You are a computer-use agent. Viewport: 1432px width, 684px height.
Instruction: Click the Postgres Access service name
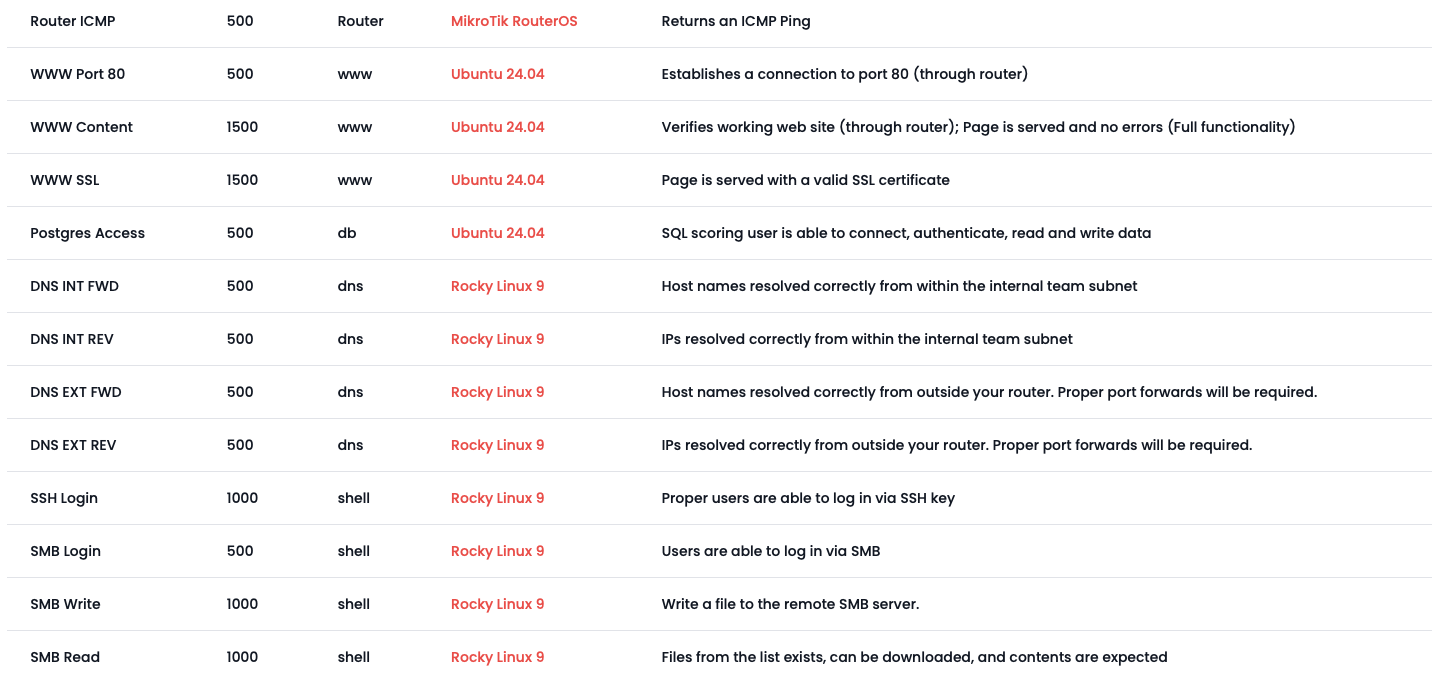[87, 233]
